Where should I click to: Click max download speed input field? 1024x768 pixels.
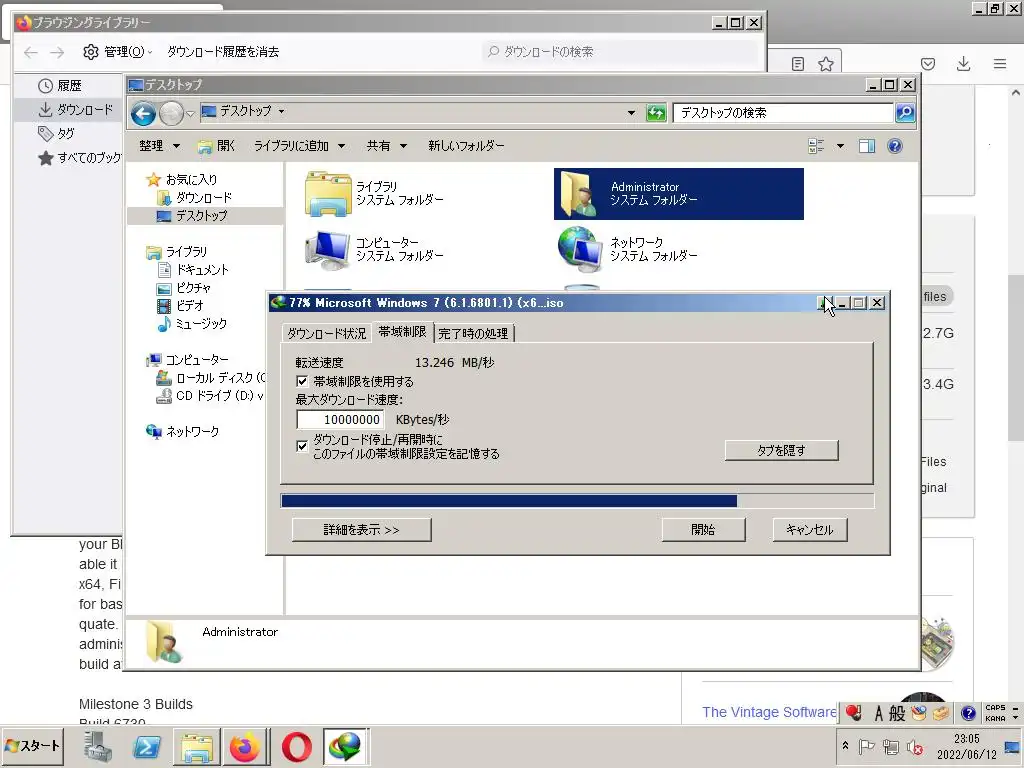(340, 419)
